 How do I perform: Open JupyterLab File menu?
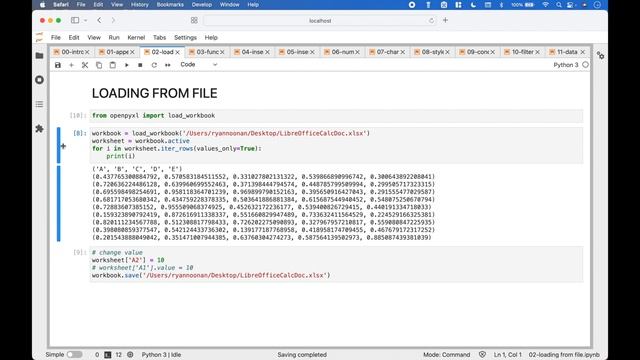point(56,38)
